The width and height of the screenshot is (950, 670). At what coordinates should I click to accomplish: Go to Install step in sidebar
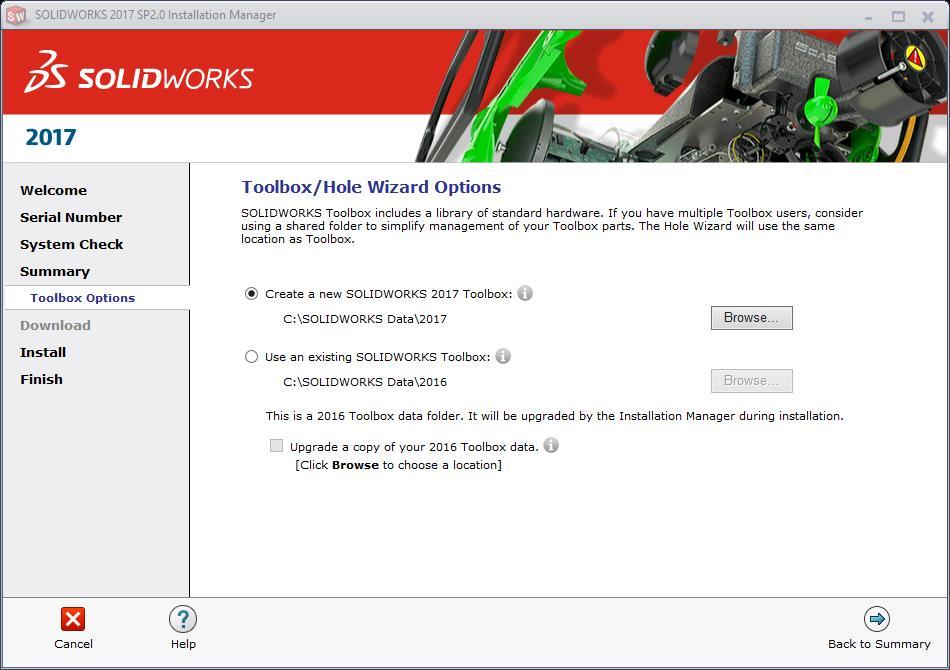coord(43,353)
